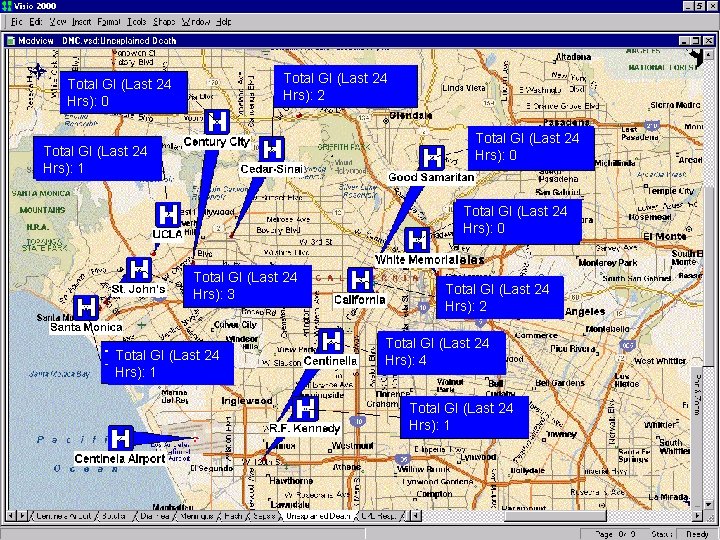Click the Centinela Airport label text

pyautogui.click(x=120, y=458)
